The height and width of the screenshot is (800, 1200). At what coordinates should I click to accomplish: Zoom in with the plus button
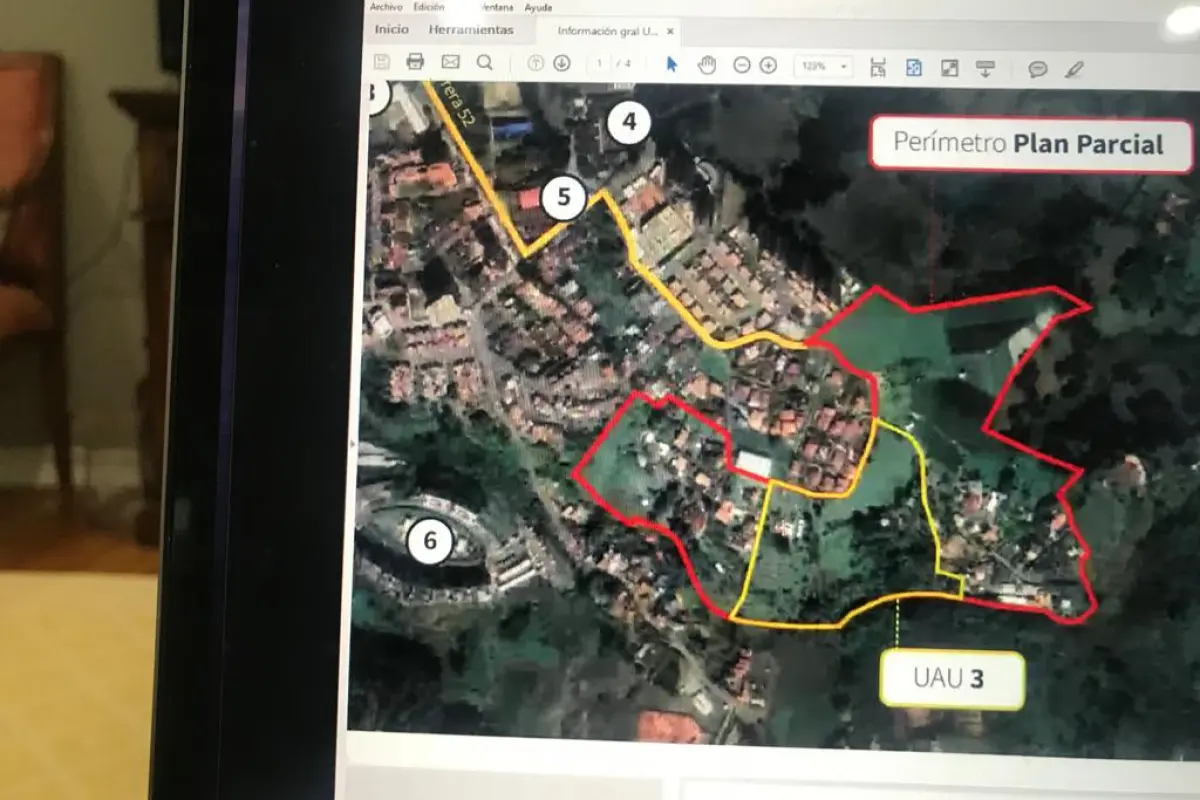pos(768,65)
